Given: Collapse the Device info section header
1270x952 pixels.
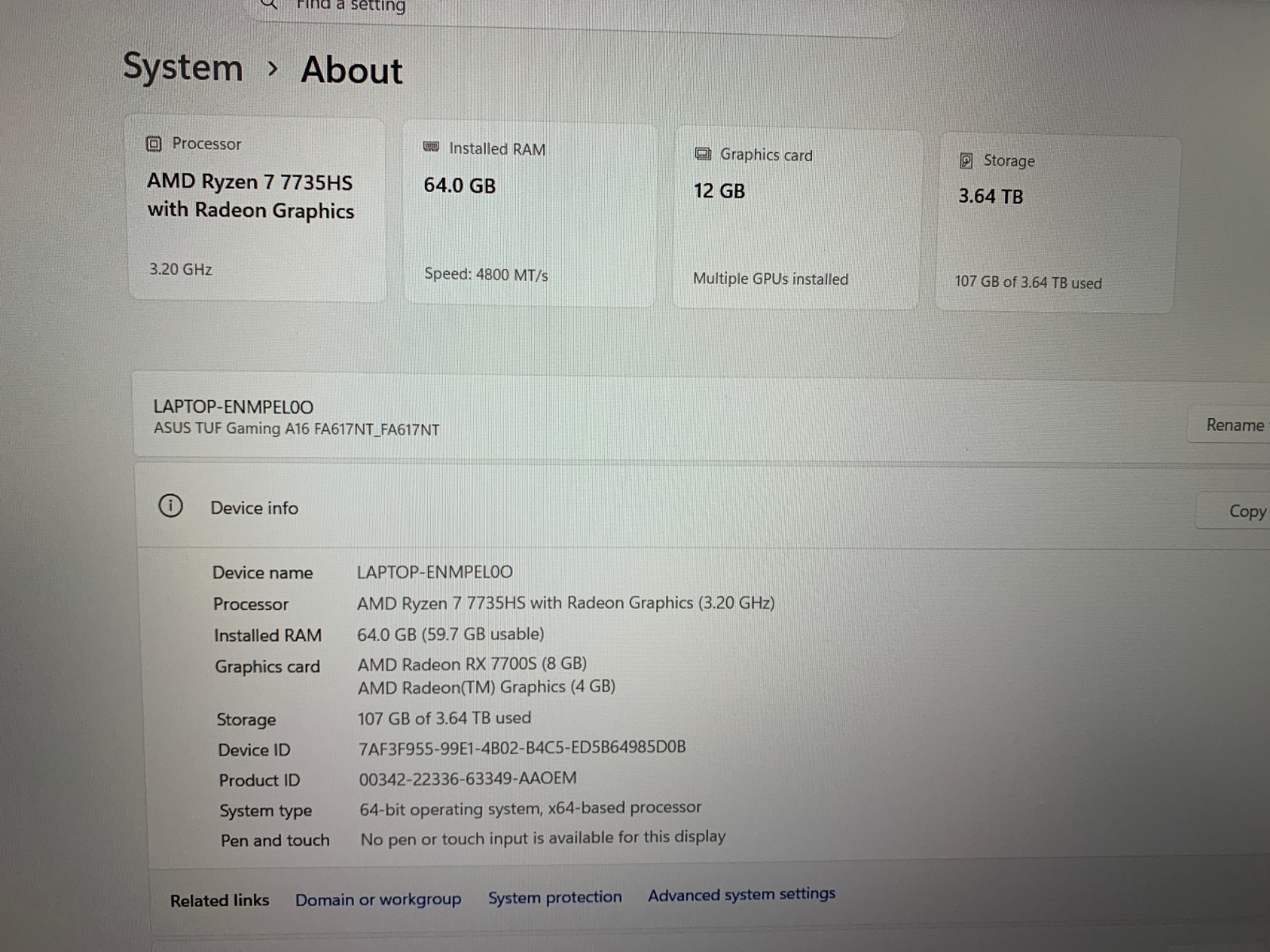Looking at the screenshot, I should coord(702,508).
